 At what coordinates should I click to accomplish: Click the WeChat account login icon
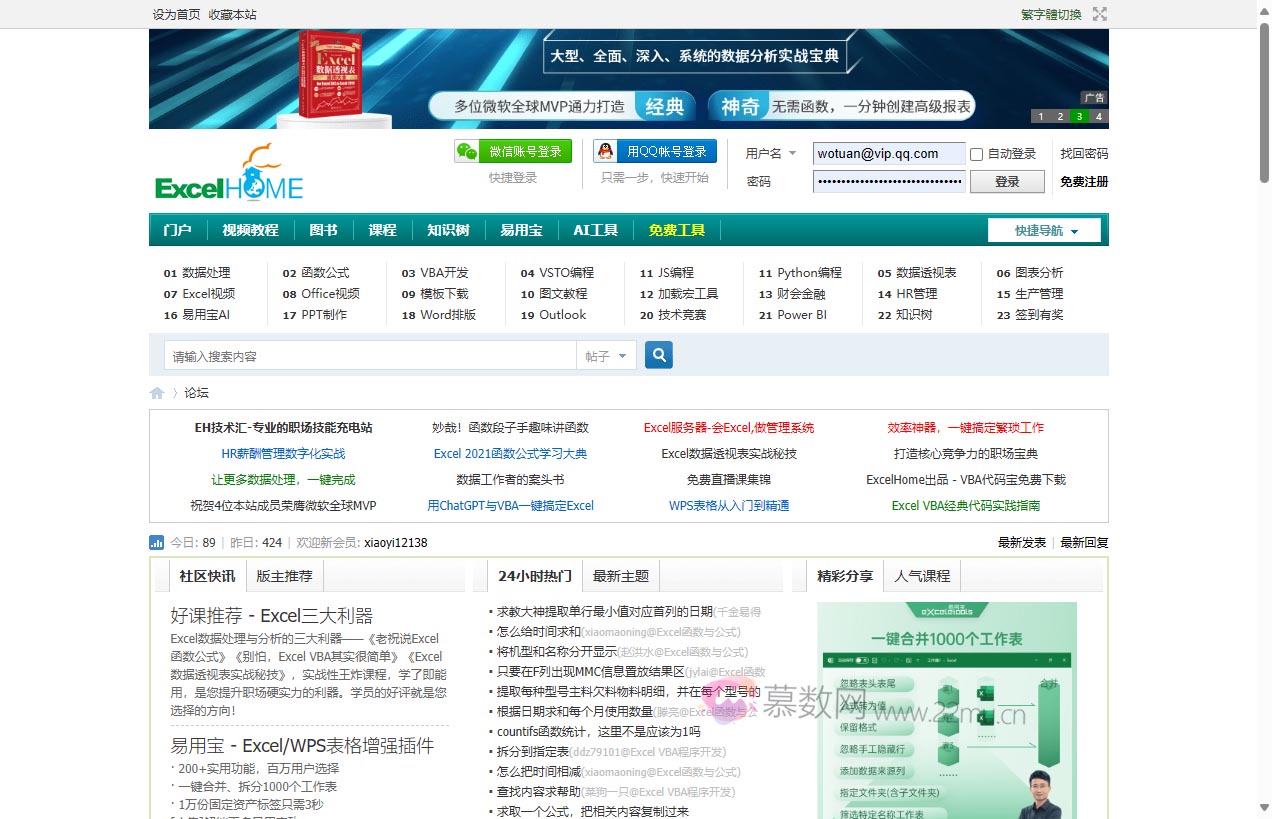click(x=468, y=152)
